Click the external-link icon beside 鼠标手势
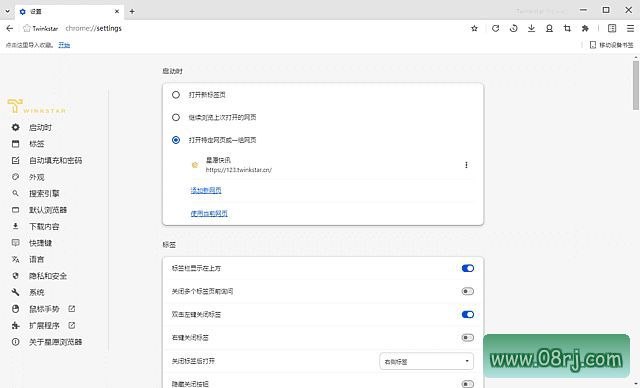The width and height of the screenshot is (640, 388). pos(72,309)
